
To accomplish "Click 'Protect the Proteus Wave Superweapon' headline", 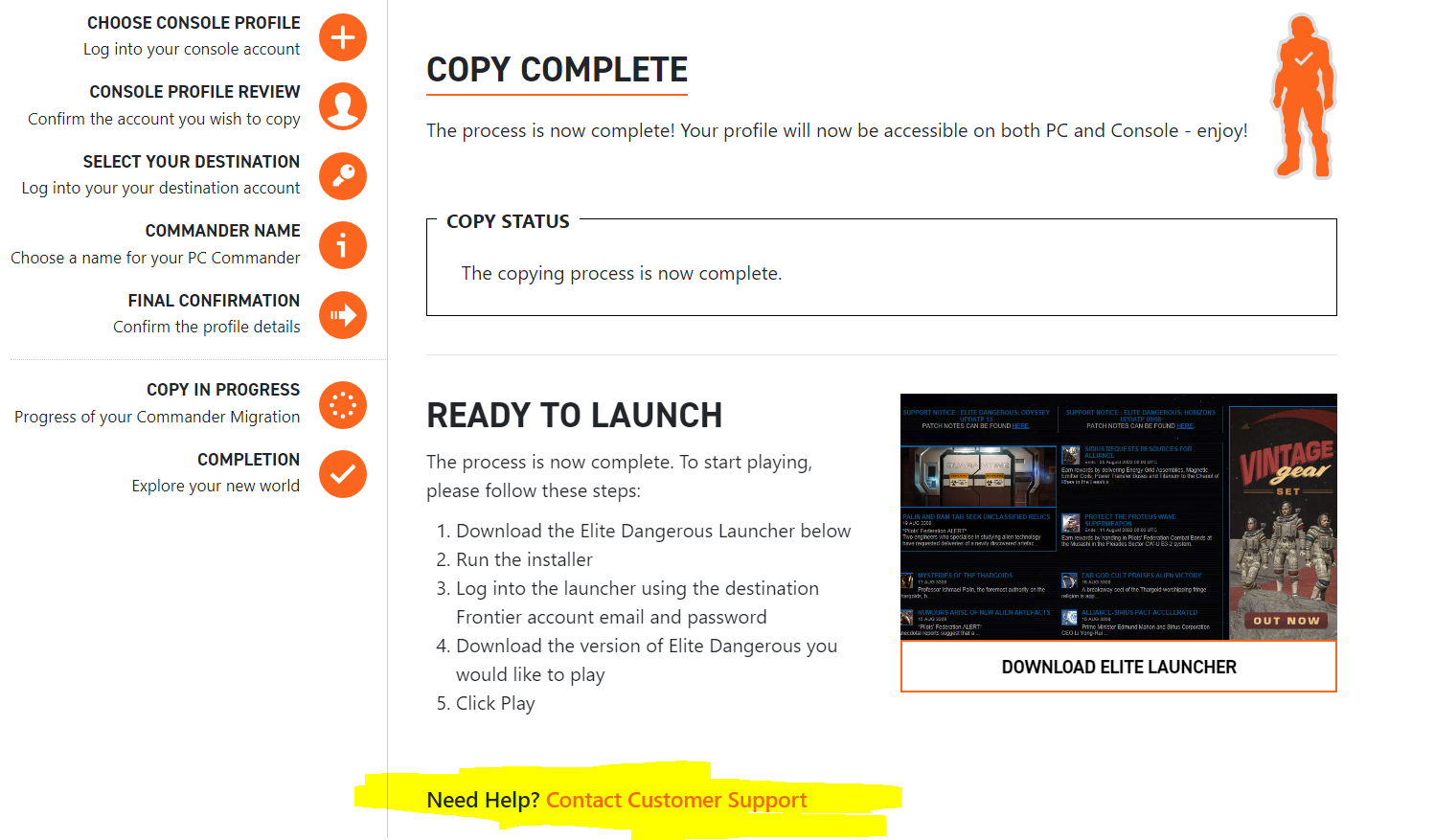I will (x=1130, y=520).
